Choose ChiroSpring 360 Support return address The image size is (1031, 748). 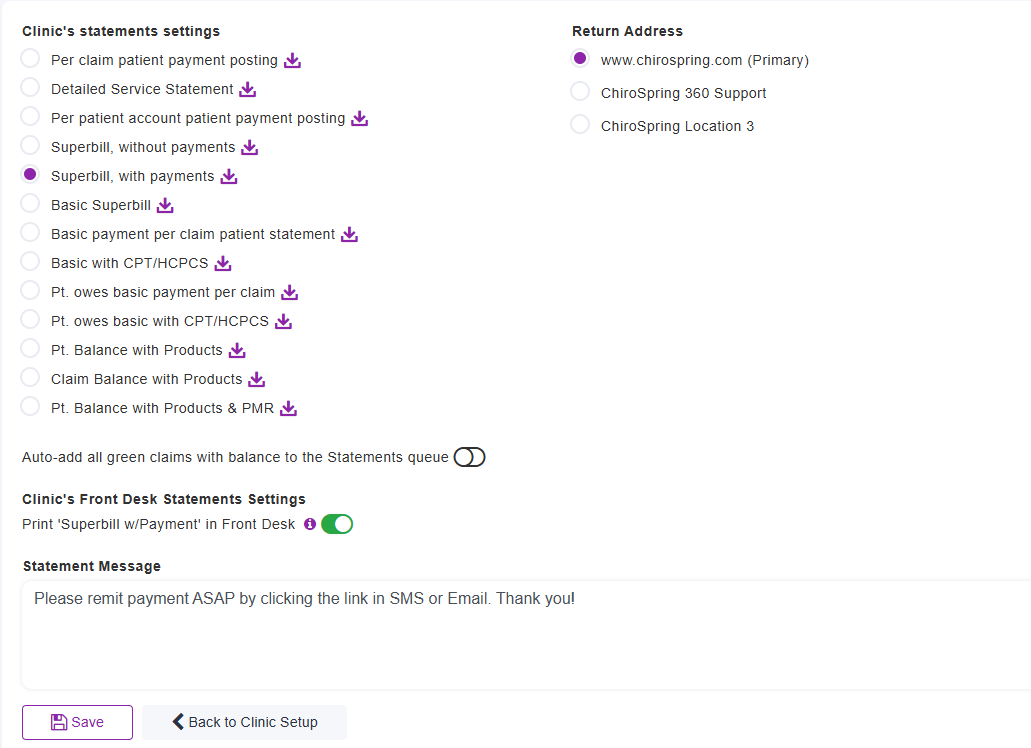click(580, 92)
